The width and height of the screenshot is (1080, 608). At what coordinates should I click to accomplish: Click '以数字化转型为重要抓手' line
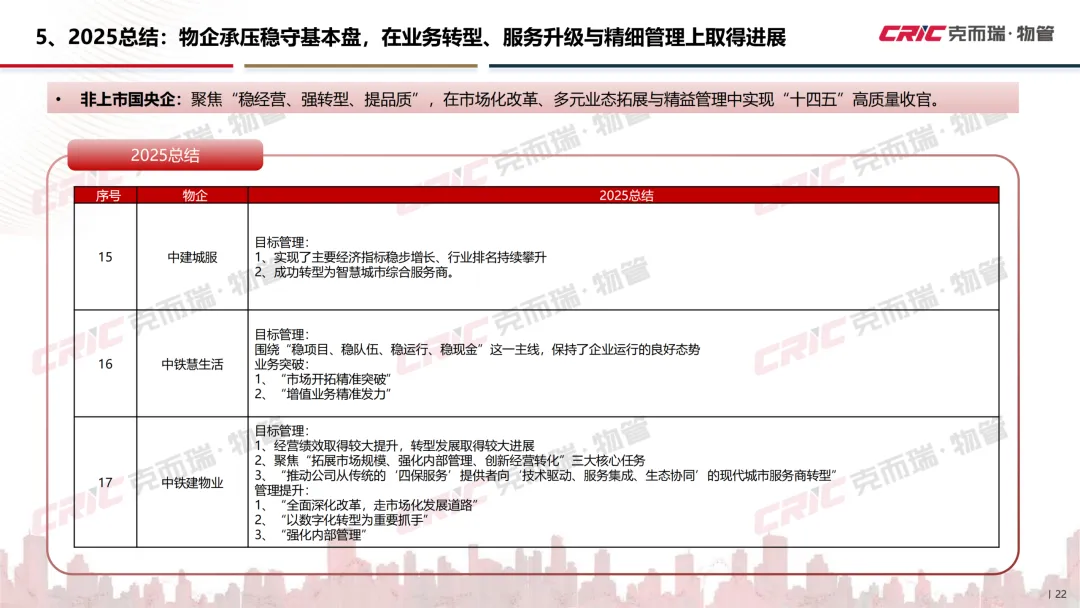(342, 520)
